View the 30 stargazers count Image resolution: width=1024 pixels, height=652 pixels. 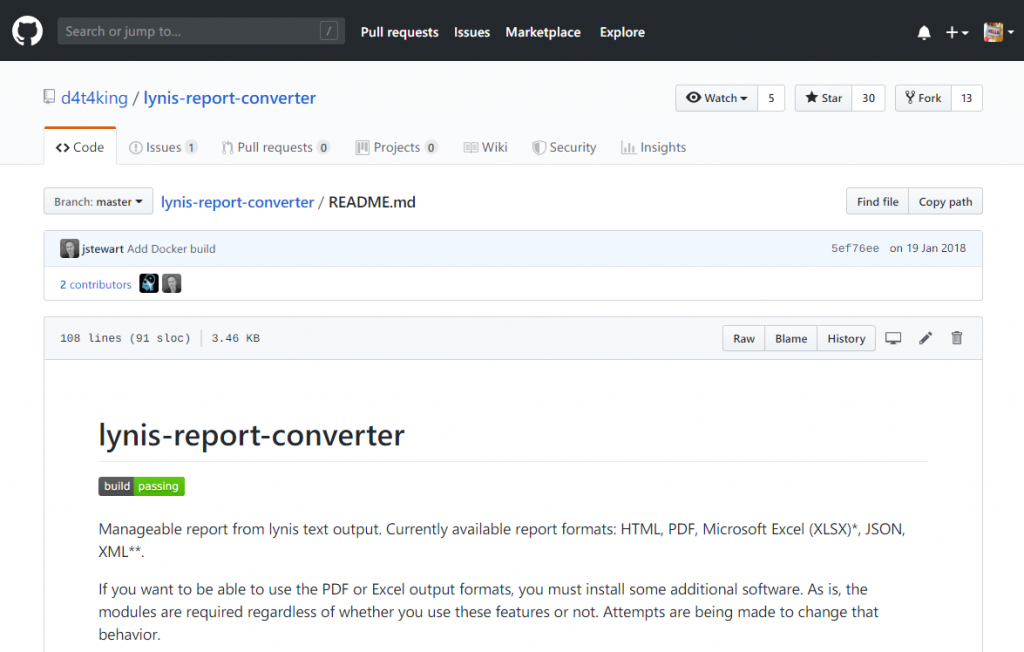point(869,98)
